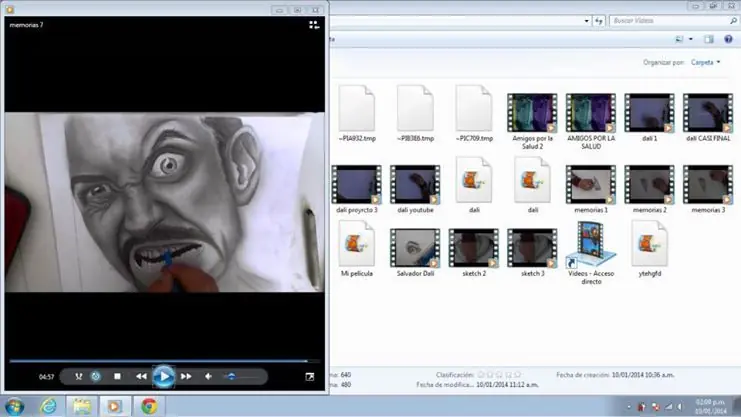The width and height of the screenshot is (741, 417).
Task: Select the memorias 3 video
Action: 708,189
